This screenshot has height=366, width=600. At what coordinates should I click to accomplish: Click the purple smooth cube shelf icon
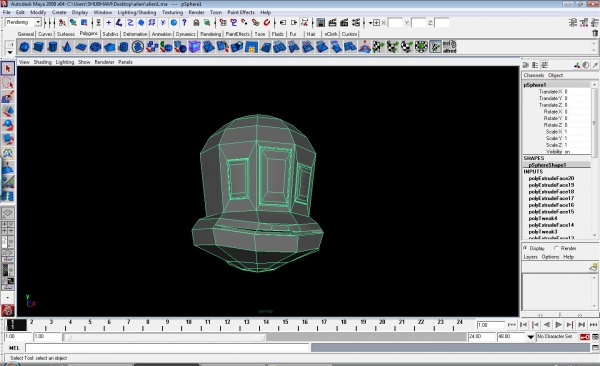tap(194, 47)
